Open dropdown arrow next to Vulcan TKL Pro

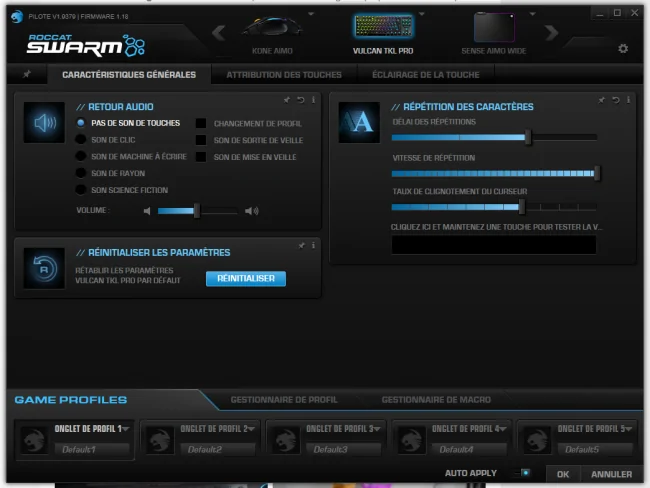[x=422, y=14]
